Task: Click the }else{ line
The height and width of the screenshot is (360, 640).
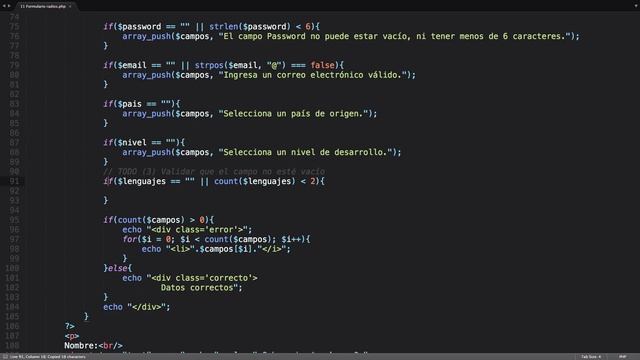Action: click(x=118, y=268)
